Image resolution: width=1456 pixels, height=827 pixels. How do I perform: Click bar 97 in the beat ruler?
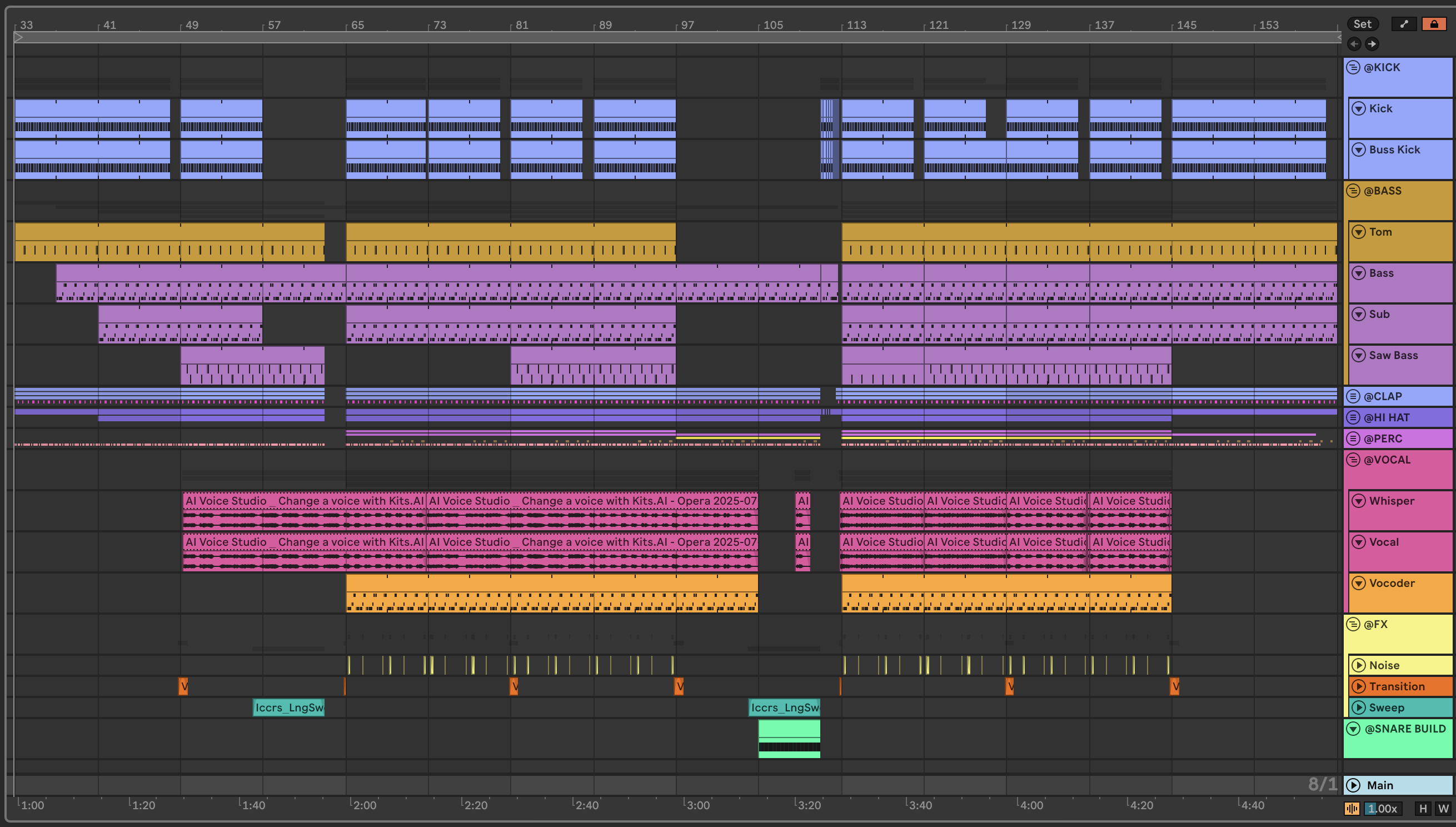click(687, 25)
